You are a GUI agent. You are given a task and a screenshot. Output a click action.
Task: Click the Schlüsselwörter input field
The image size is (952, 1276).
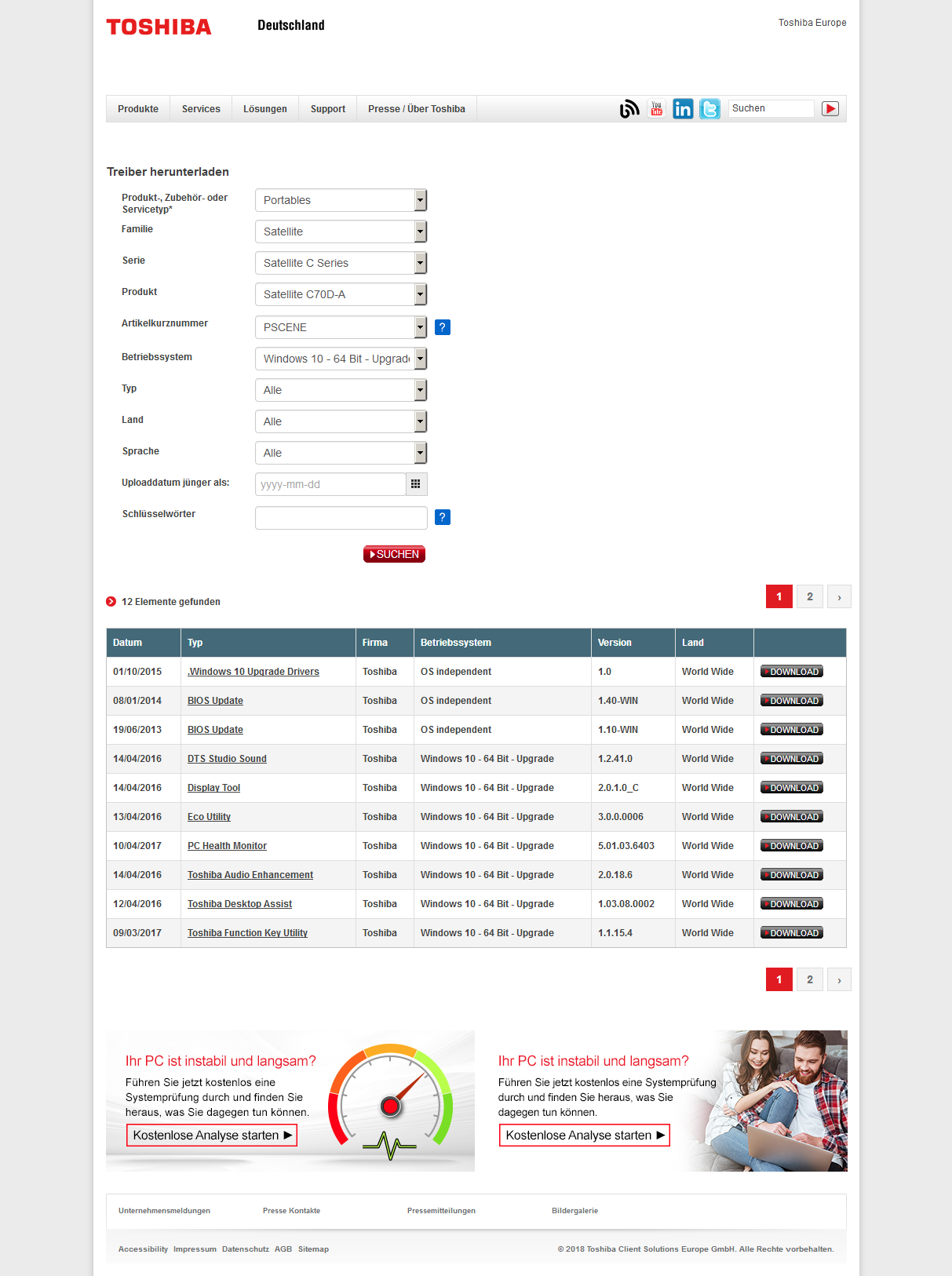click(341, 518)
